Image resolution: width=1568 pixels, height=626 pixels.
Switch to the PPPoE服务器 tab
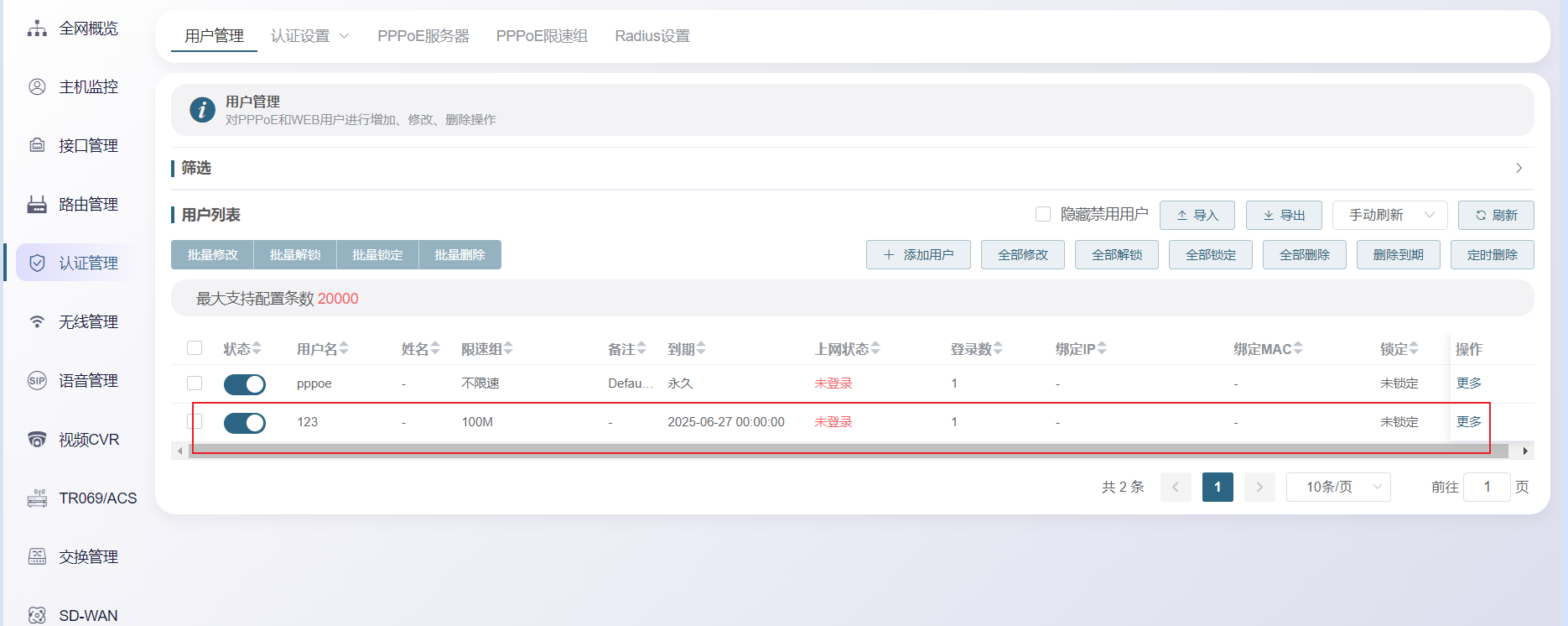(423, 36)
